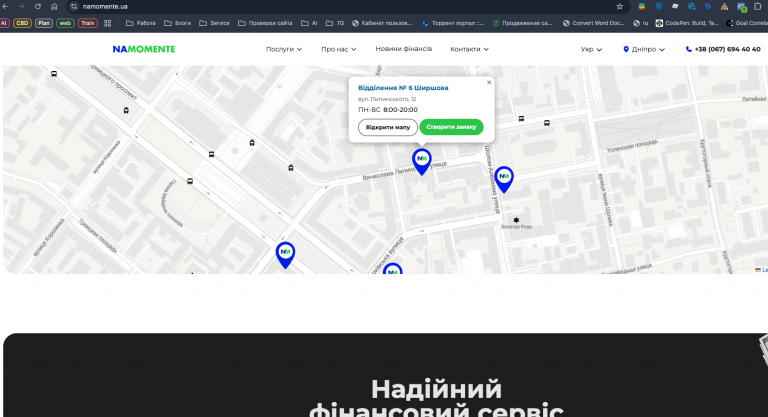
Task: View site information icon in address bar
Action: pos(74,6)
